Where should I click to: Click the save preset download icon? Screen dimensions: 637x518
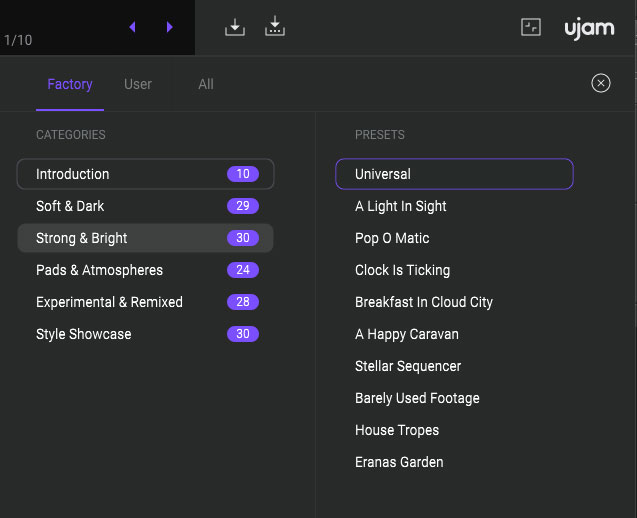click(235, 27)
